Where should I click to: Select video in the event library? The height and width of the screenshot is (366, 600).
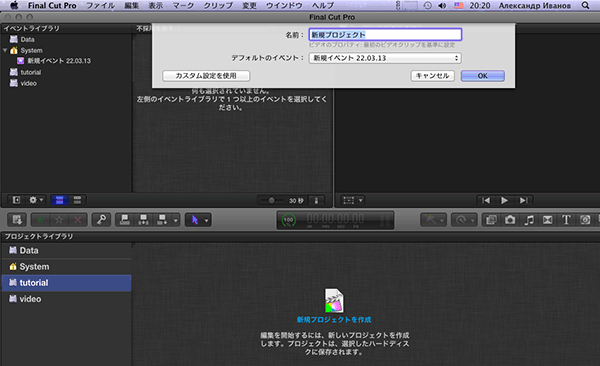coord(29,83)
